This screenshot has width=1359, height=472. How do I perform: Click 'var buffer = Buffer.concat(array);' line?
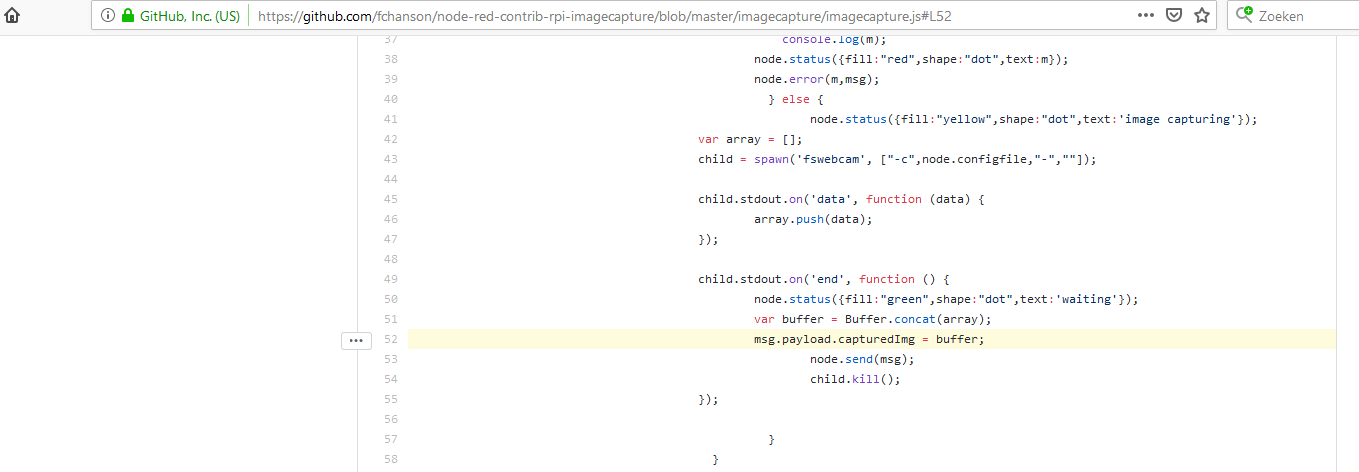[x=872, y=319]
